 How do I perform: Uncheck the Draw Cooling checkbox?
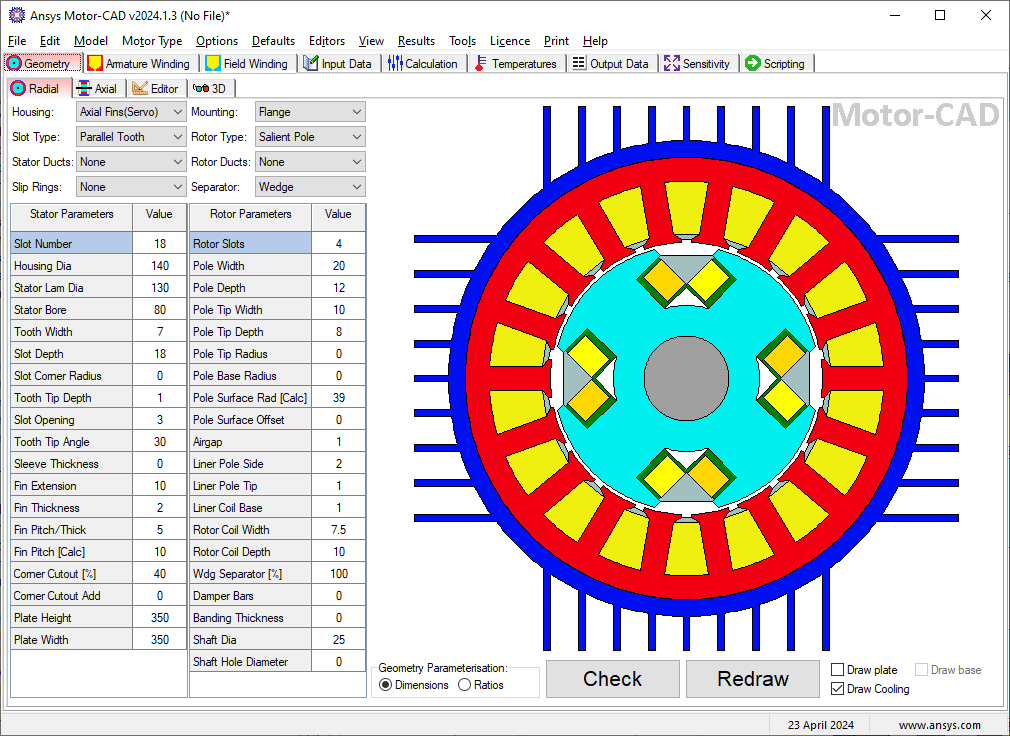(x=838, y=689)
